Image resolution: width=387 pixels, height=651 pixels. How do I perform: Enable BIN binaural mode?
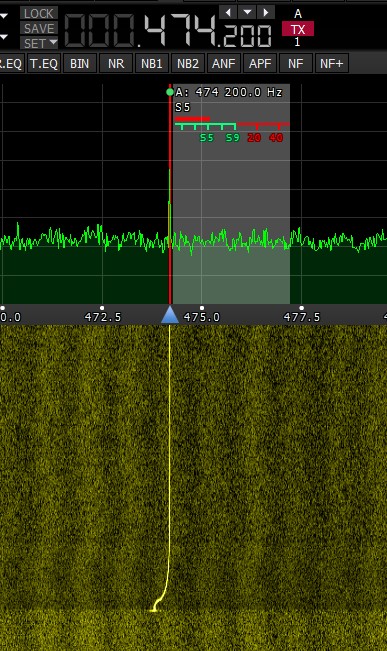80,64
